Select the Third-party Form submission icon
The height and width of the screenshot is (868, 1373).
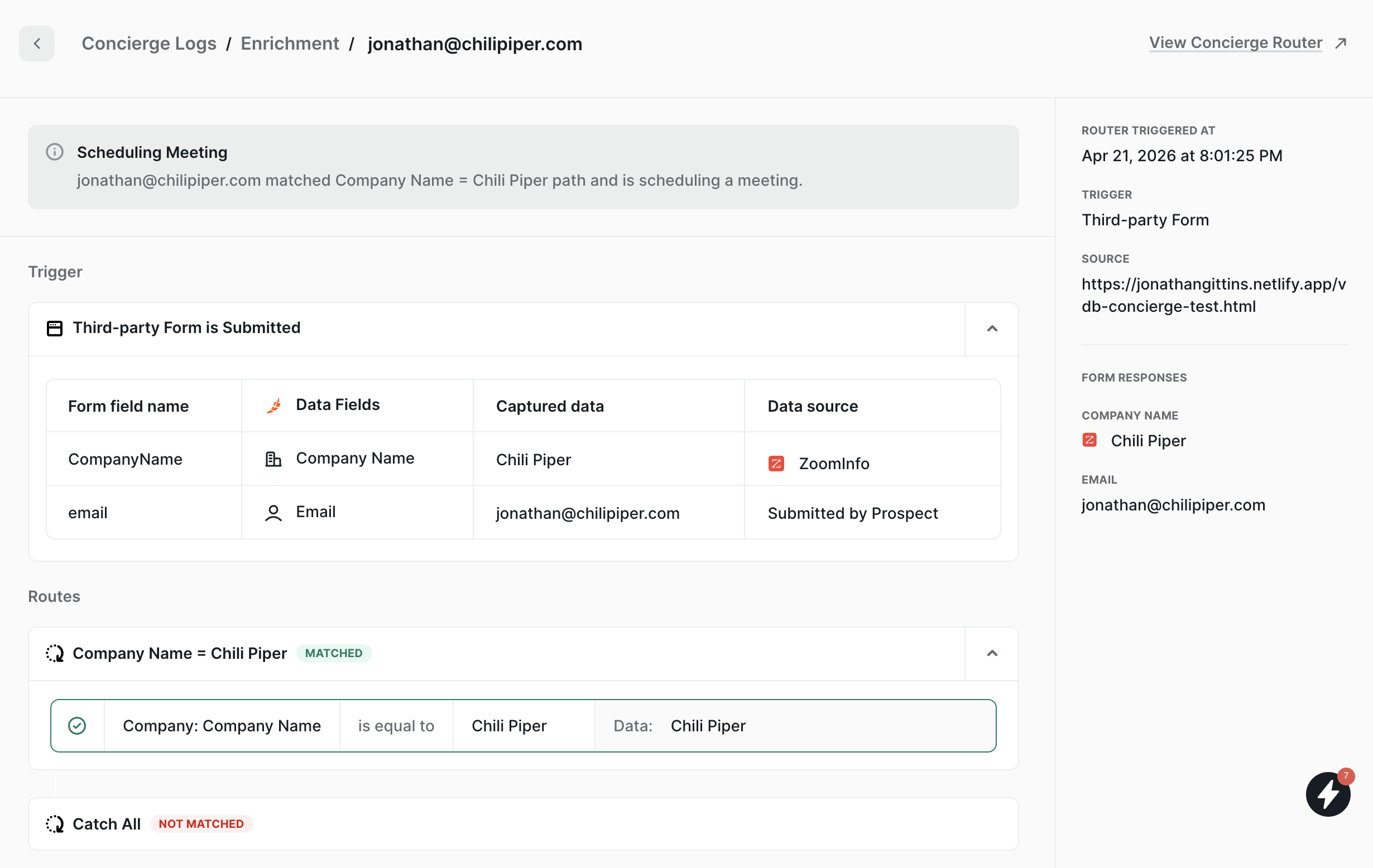click(54, 327)
